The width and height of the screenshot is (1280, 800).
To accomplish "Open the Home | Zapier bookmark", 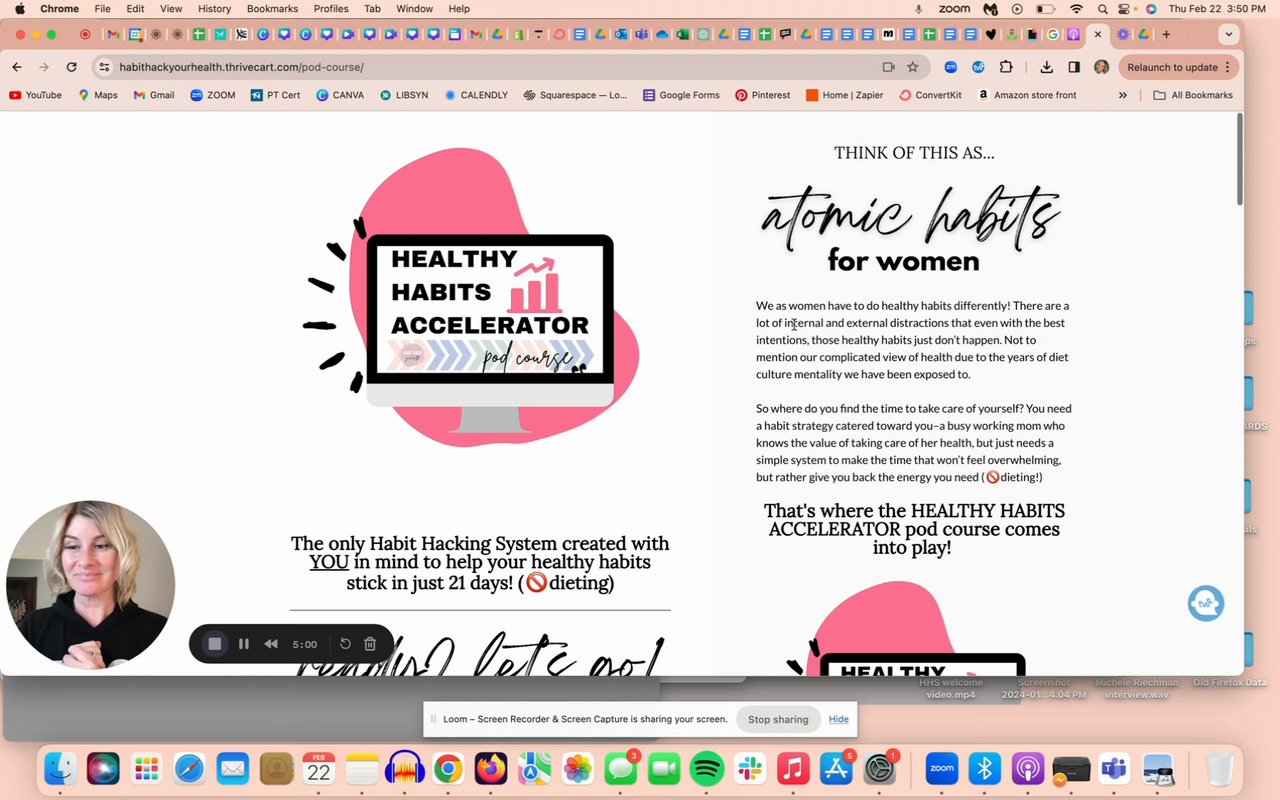I will 845,95.
